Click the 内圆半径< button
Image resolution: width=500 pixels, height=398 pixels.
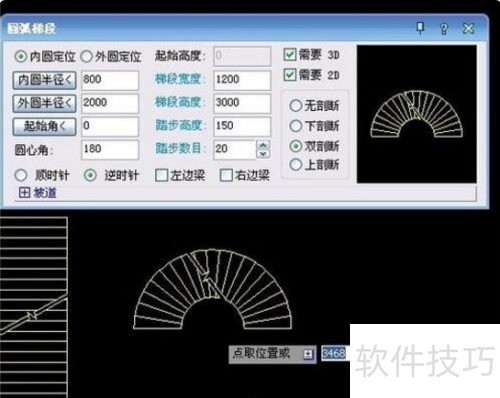point(44,80)
